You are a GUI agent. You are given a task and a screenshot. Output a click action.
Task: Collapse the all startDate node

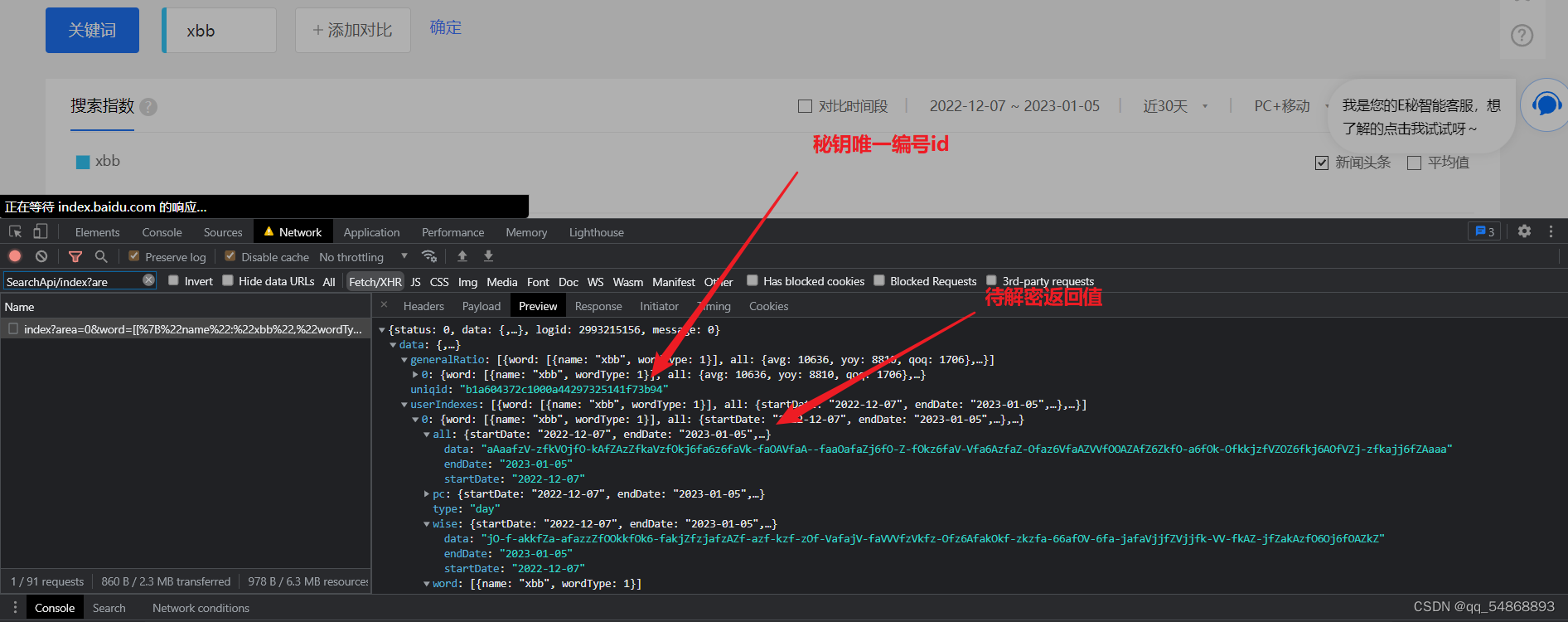[x=427, y=435]
